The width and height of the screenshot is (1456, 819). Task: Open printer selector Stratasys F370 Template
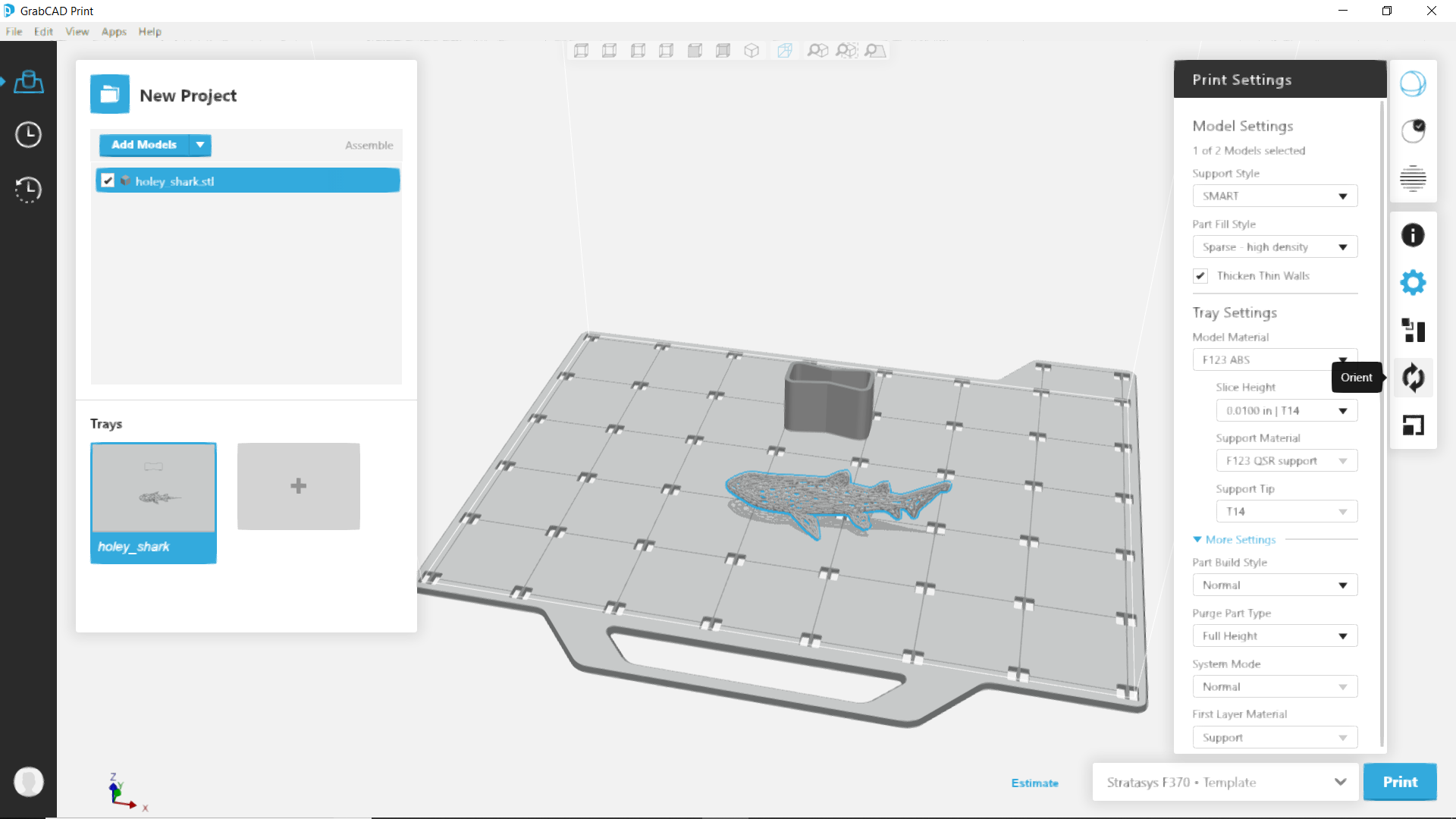1226,782
